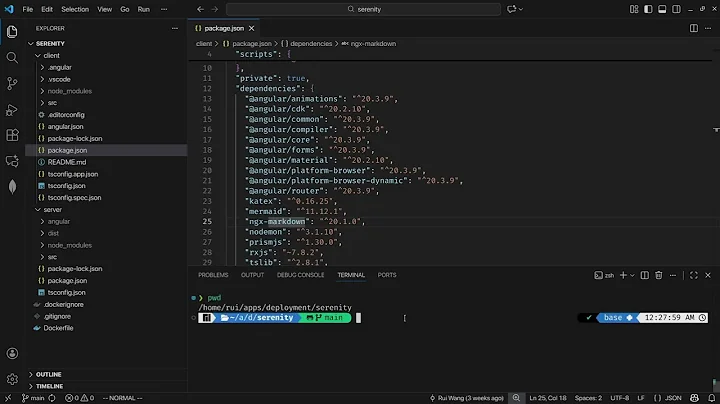Switch to the DEBUG CONSOLE tab

point(300,275)
